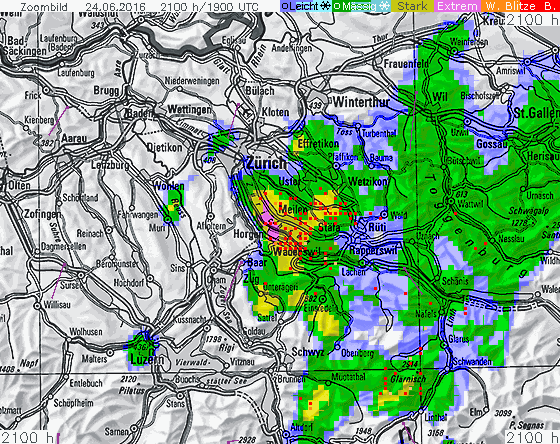560x444 pixels.
Task: Click the magenta extreme cell near Horgen
Action: coord(270,221)
